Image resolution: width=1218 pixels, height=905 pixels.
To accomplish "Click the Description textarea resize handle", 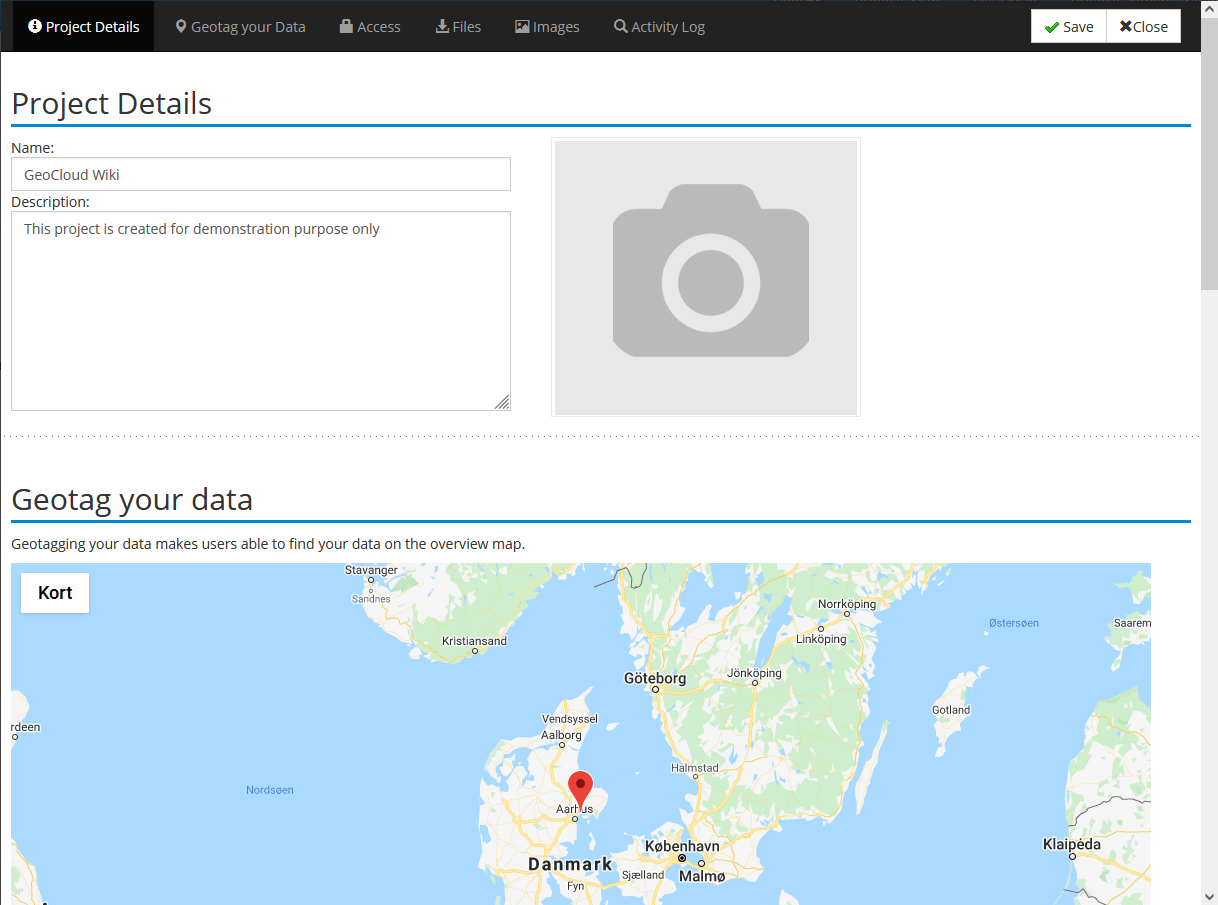I will [502, 402].
